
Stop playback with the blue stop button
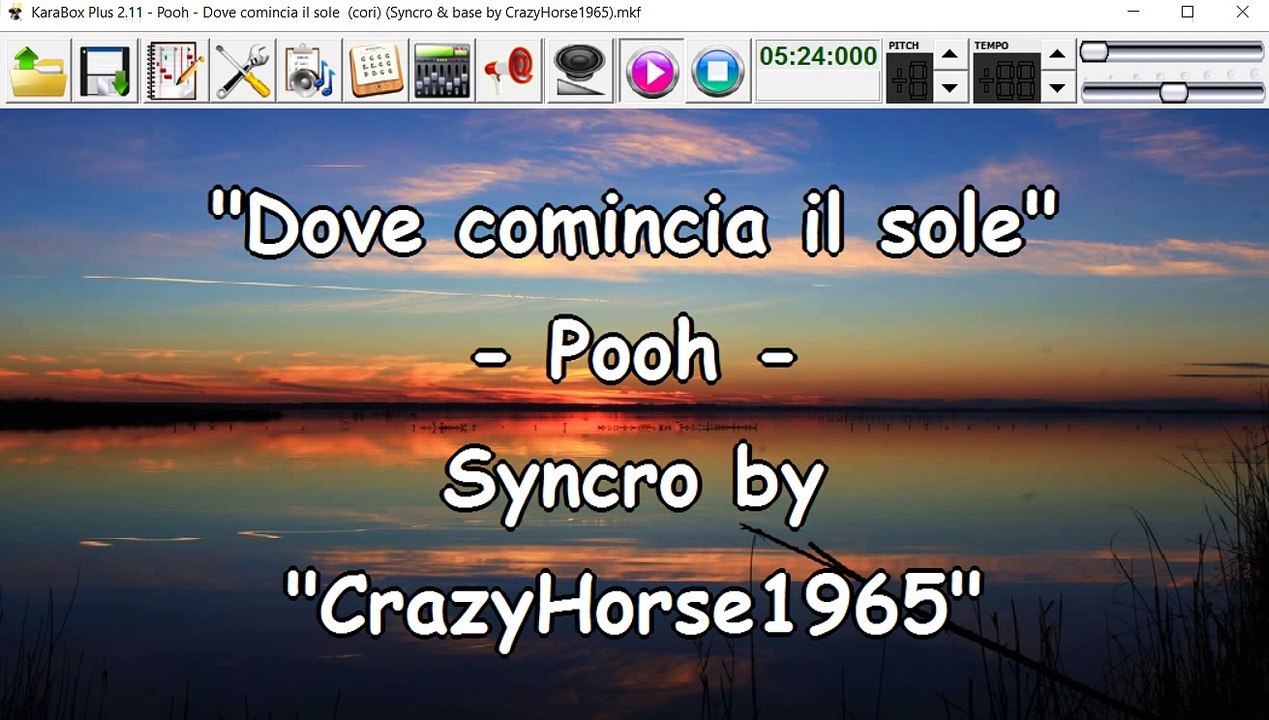pos(718,71)
